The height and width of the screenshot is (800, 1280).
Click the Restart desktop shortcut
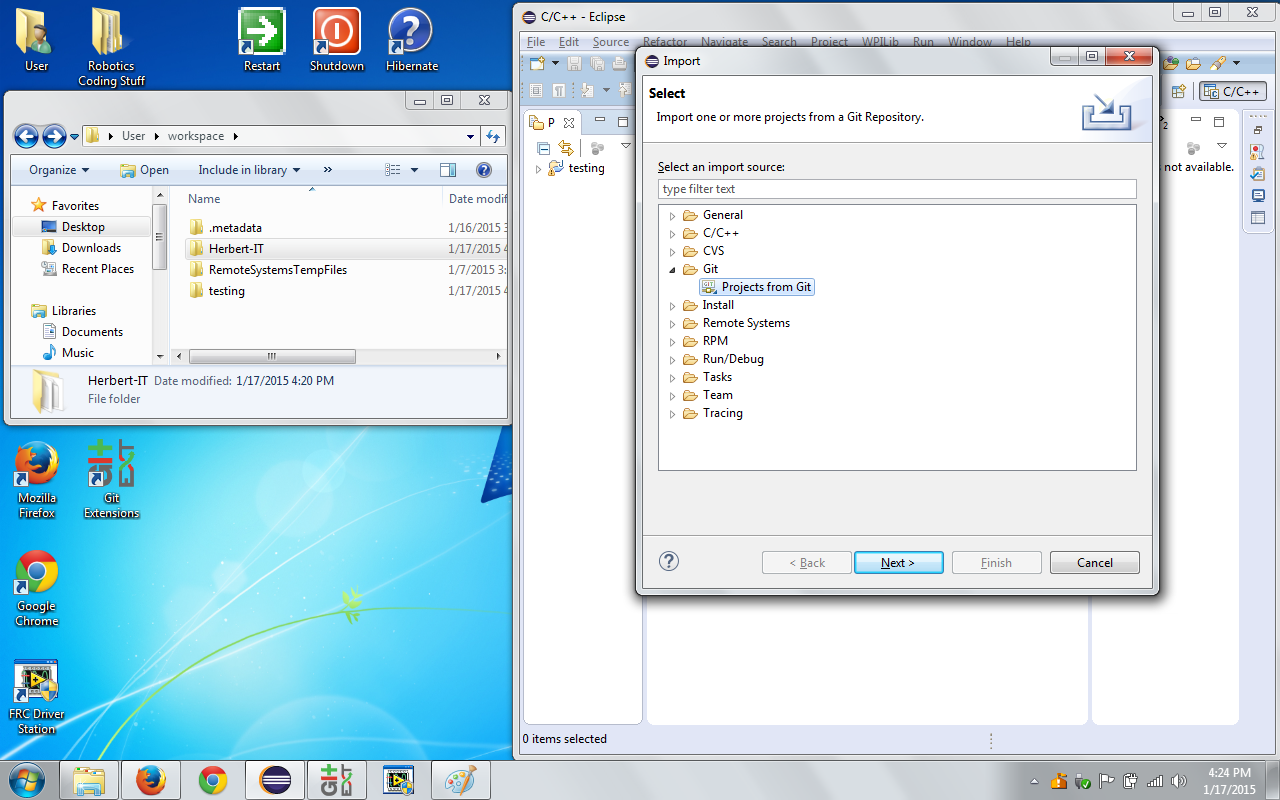click(x=262, y=40)
